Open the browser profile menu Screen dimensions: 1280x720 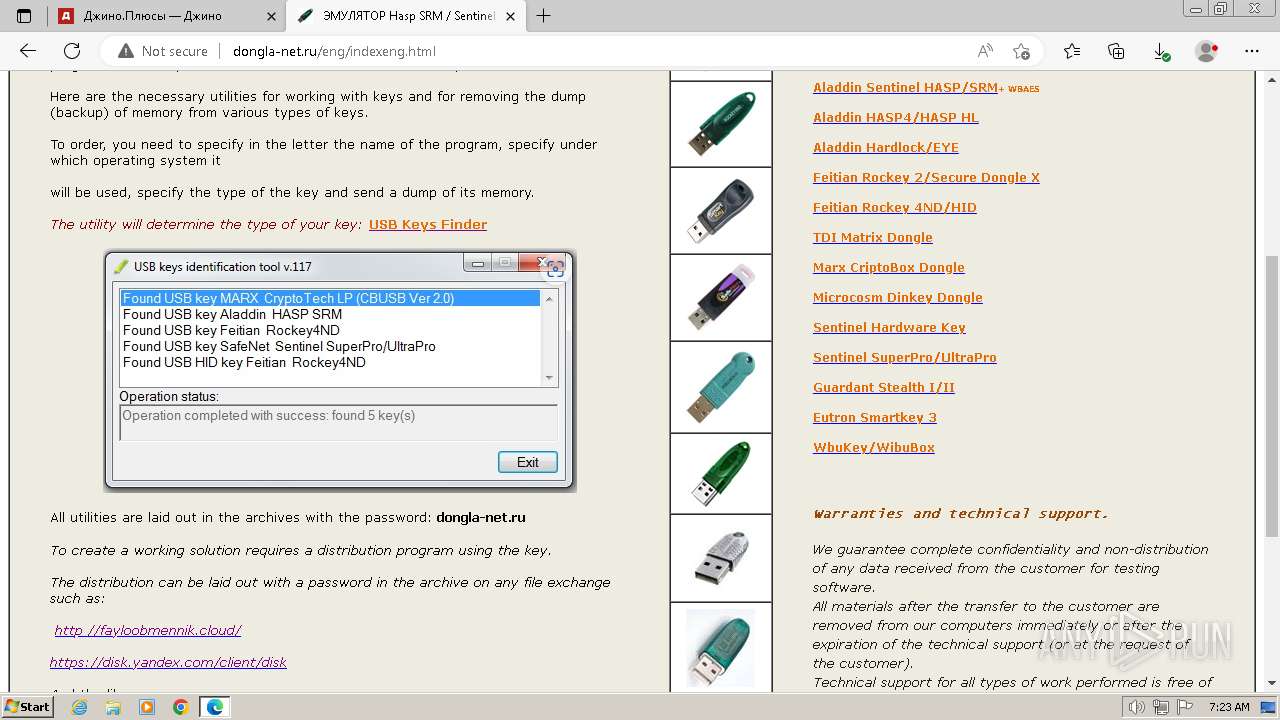tap(1207, 51)
